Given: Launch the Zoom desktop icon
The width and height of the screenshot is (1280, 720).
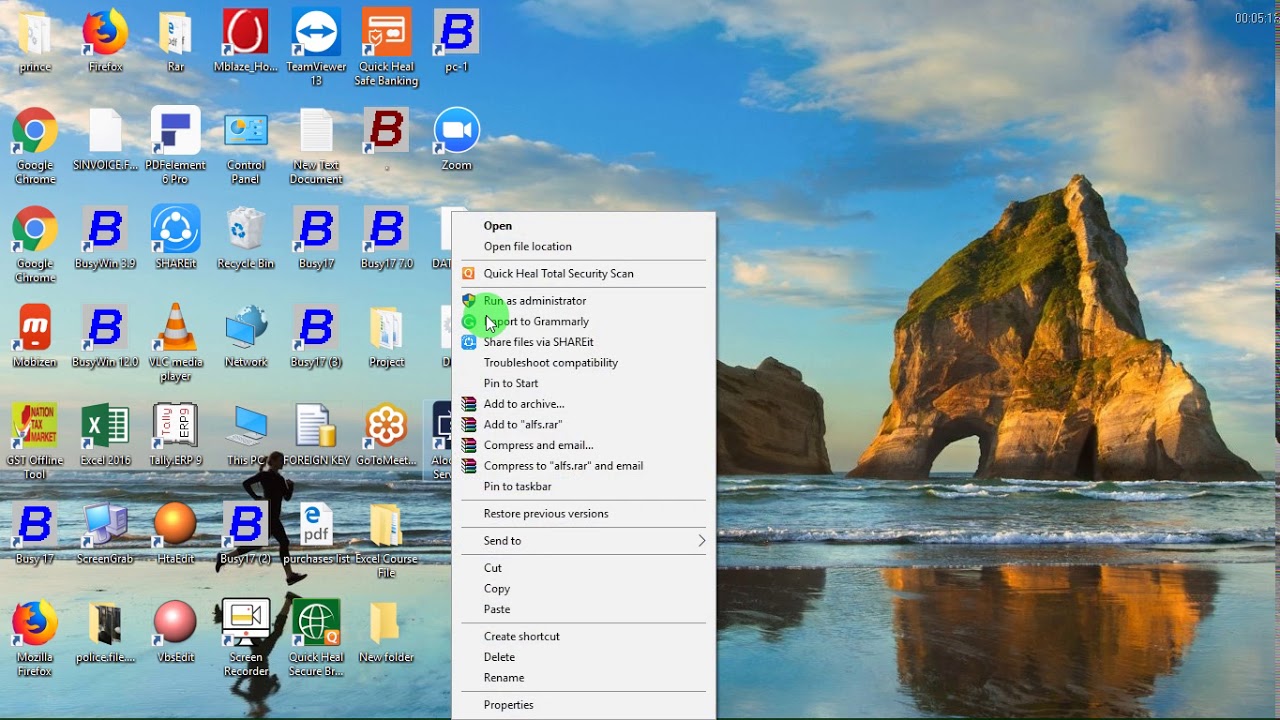Looking at the screenshot, I should 456,140.
